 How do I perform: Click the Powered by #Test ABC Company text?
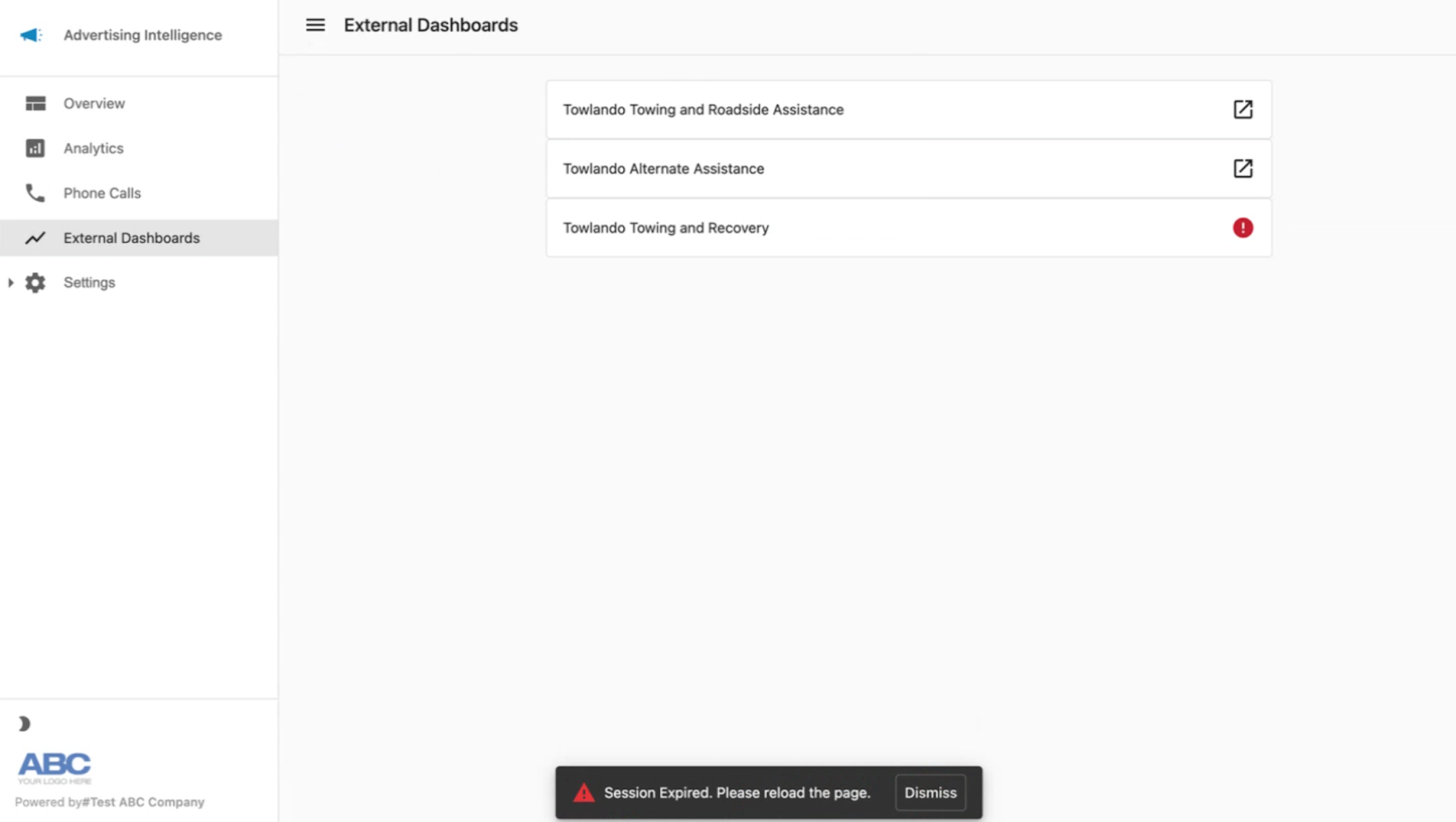point(109,801)
